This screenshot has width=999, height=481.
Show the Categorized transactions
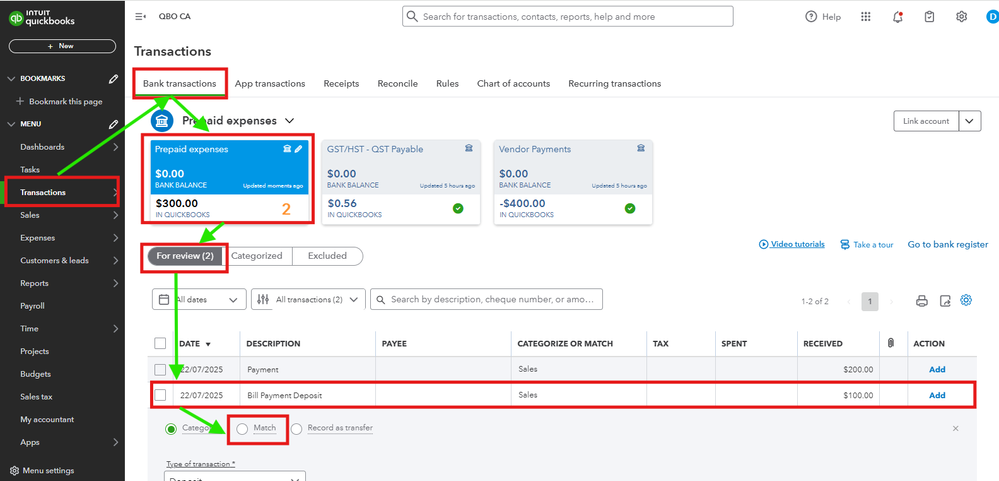257,256
